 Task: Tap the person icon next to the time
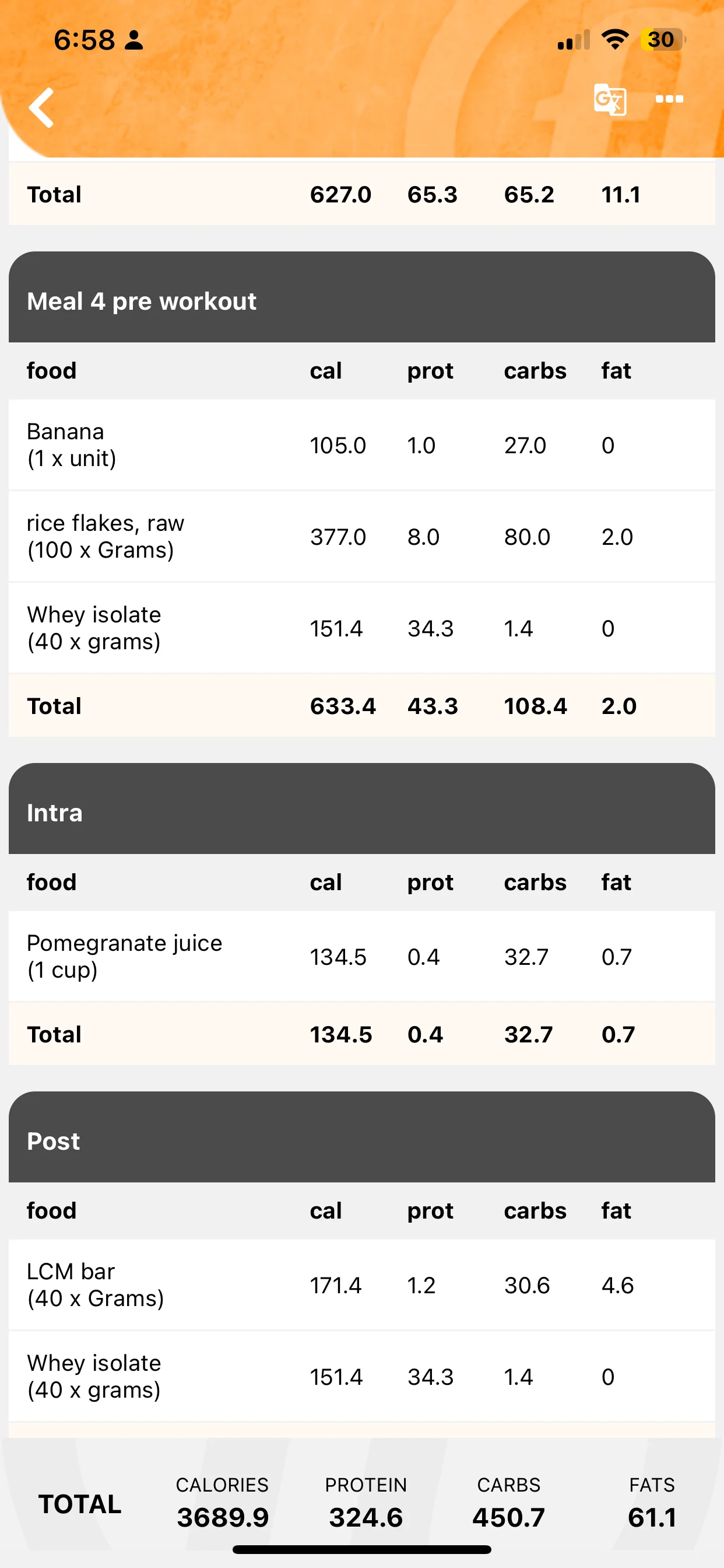click(133, 40)
